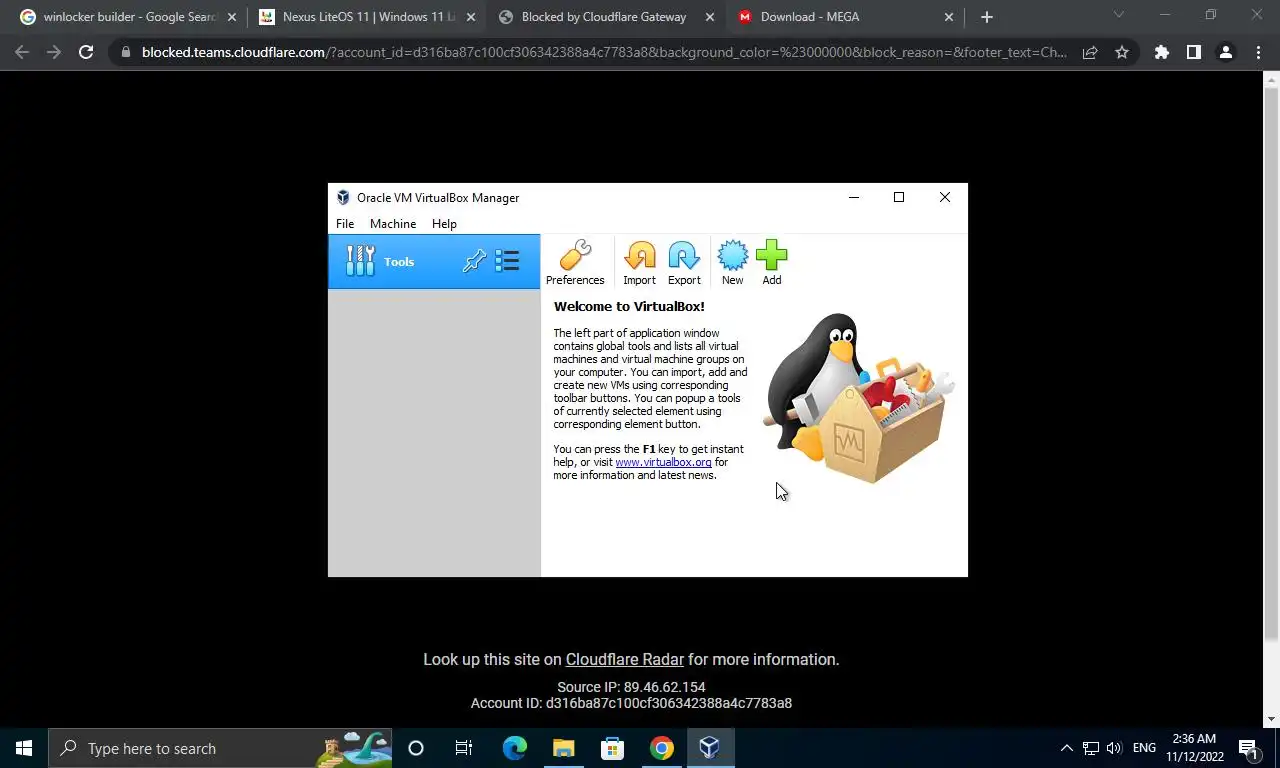Open the Help menu in VirtualBox
Viewport: 1280px width, 768px height.
(444, 224)
